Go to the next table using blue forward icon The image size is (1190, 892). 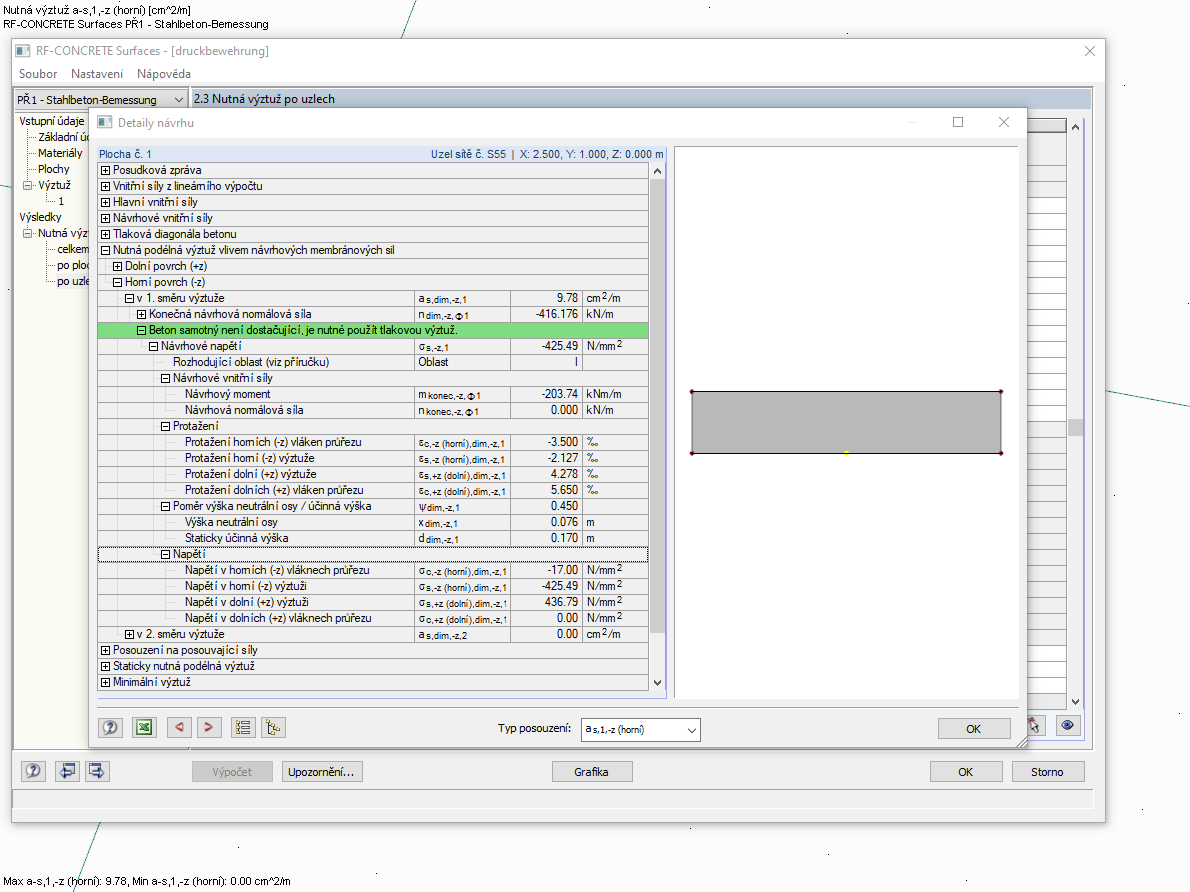click(97, 771)
